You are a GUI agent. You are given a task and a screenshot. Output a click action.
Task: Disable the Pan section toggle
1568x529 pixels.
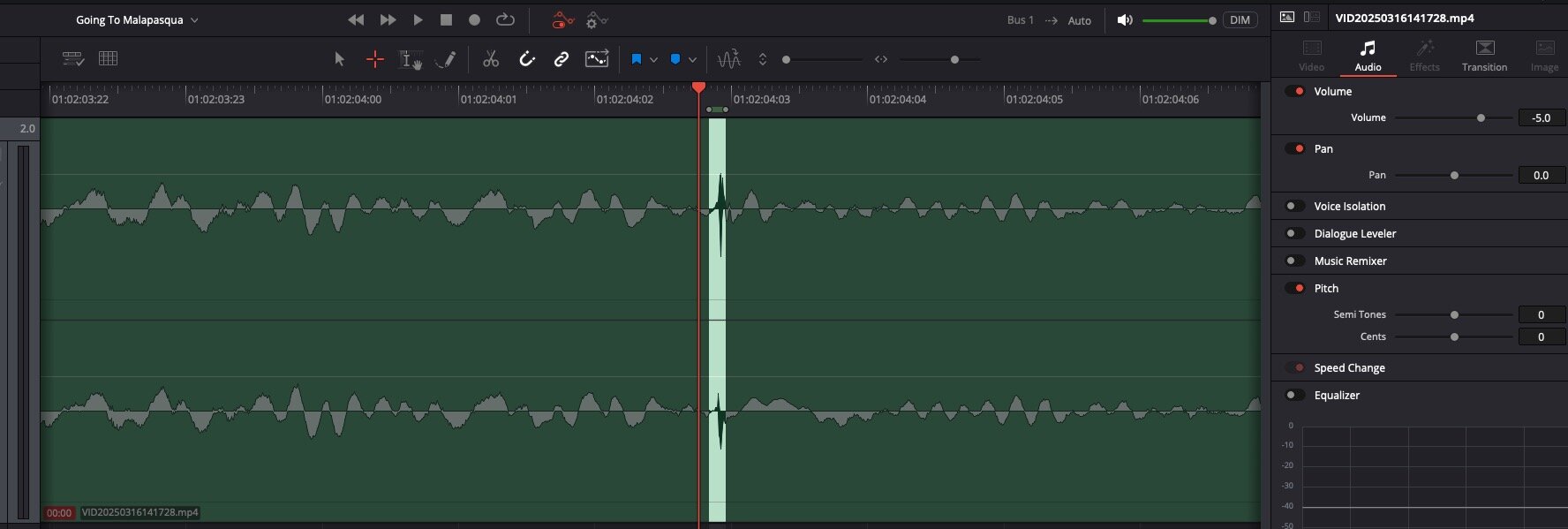(x=1295, y=148)
